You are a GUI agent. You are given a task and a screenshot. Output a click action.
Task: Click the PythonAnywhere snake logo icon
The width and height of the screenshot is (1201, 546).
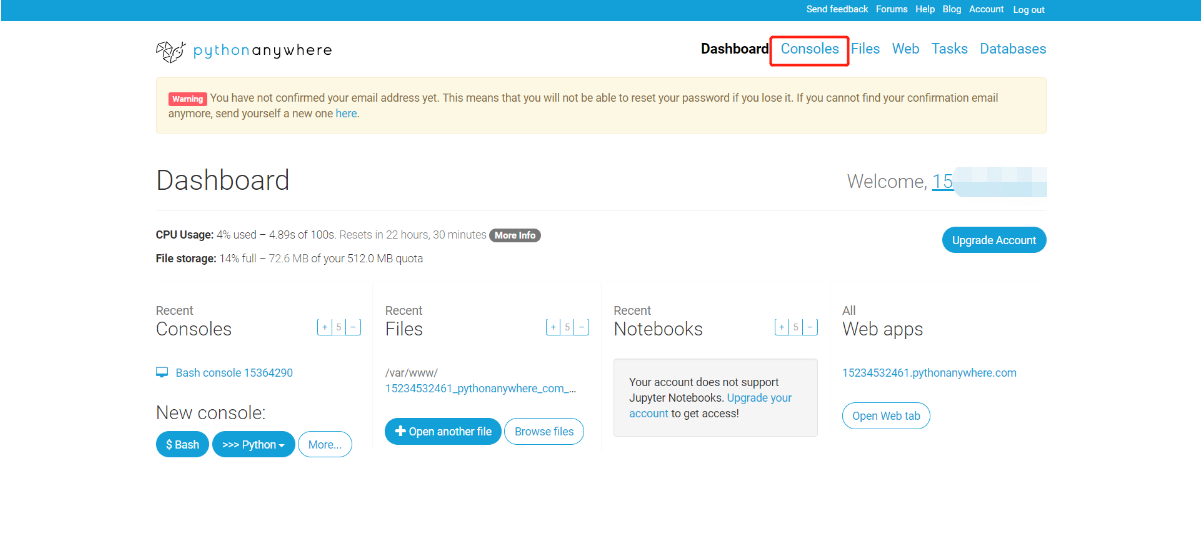170,50
